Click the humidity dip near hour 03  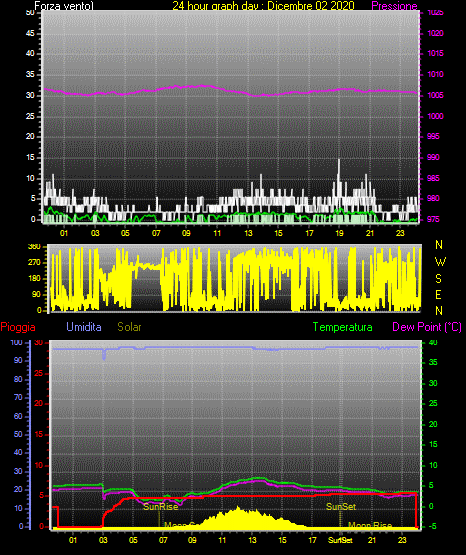click(x=104, y=355)
